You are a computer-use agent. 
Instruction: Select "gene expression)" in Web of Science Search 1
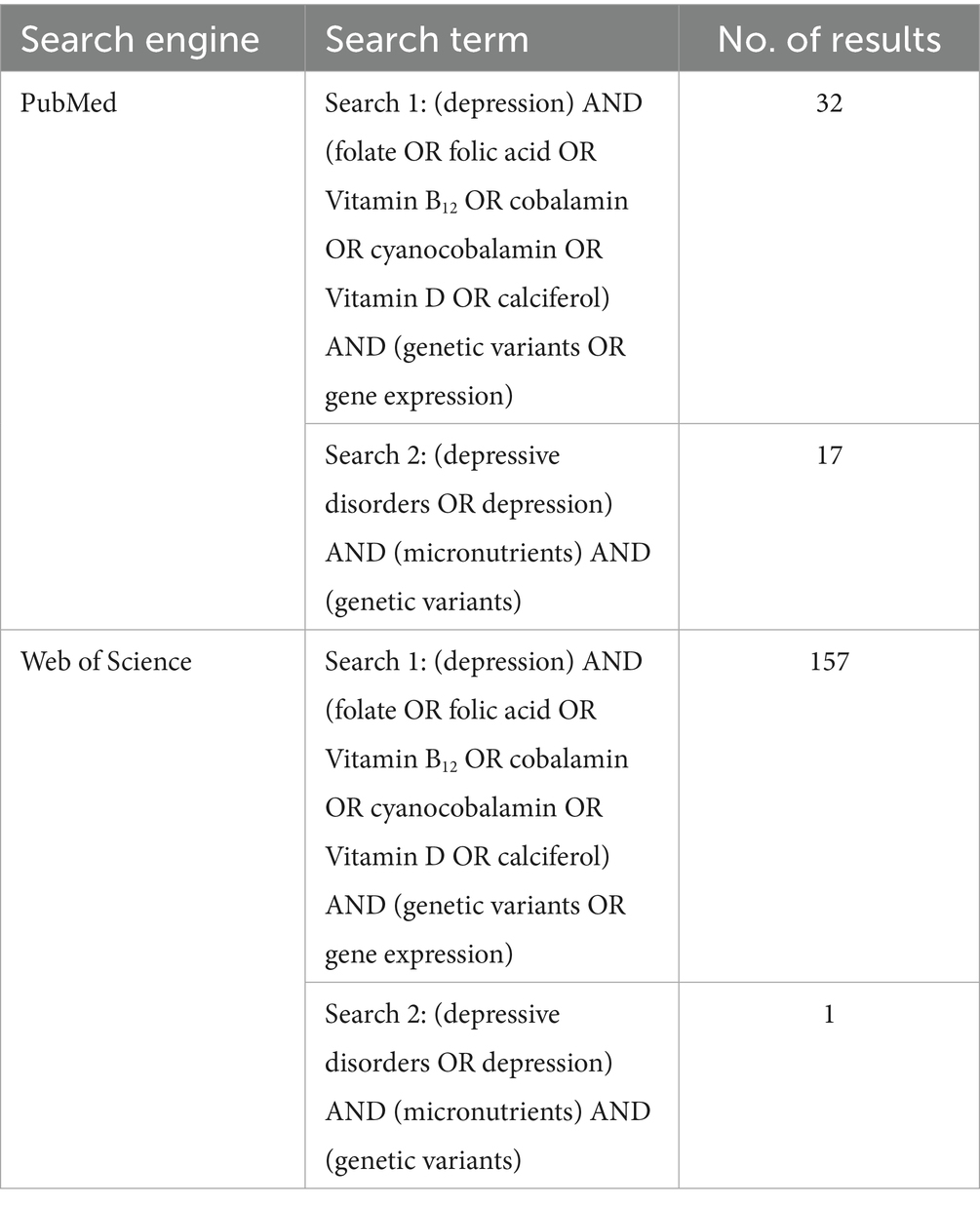click(x=418, y=954)
